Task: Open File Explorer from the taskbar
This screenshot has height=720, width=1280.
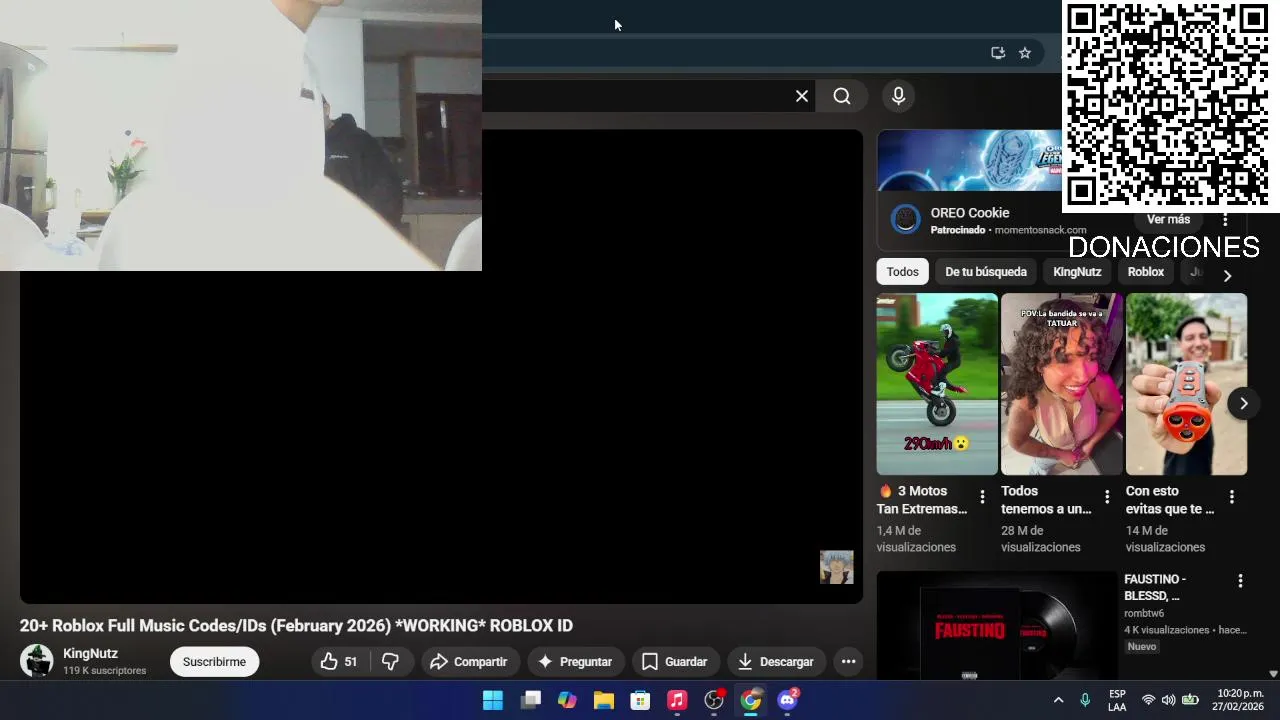Action: (x=604, y=700)
